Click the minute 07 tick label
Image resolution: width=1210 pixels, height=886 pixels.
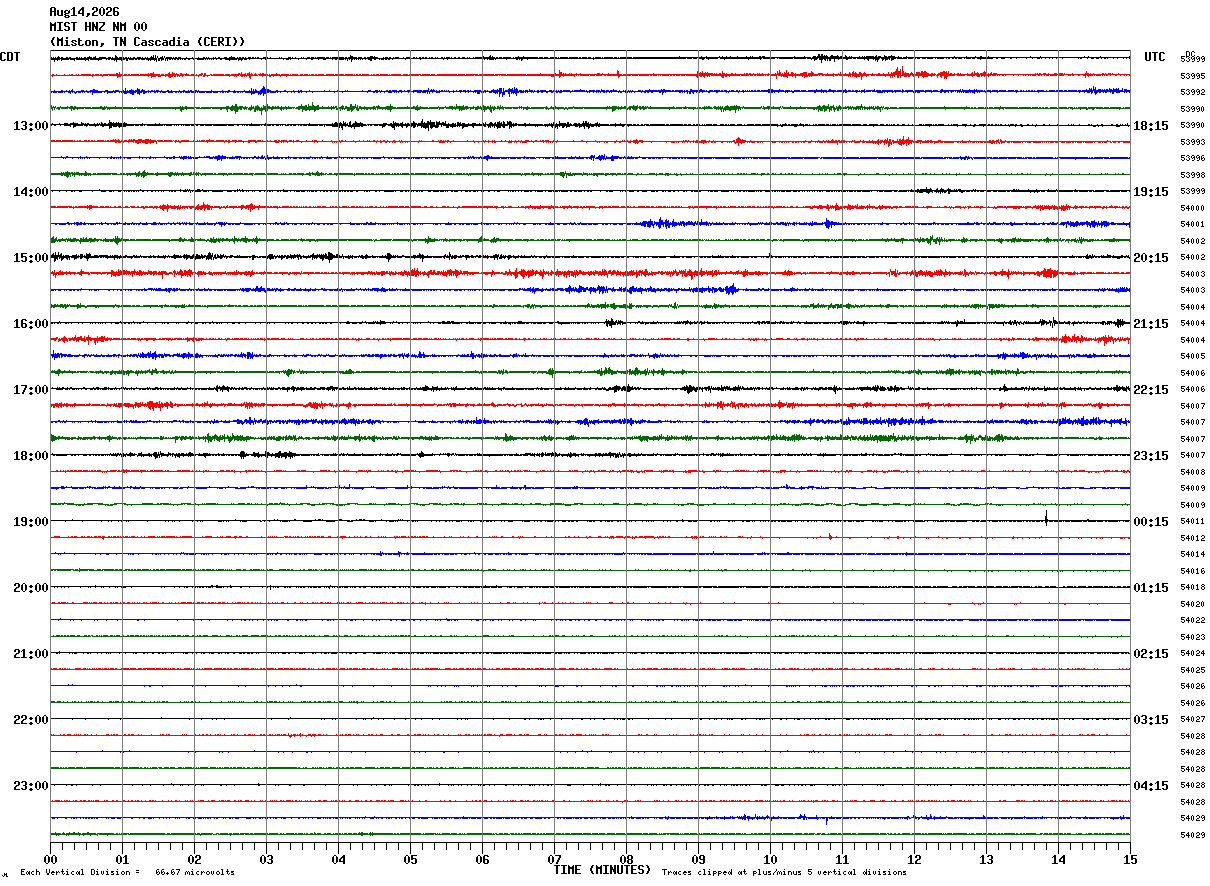[x=554, y=859]
